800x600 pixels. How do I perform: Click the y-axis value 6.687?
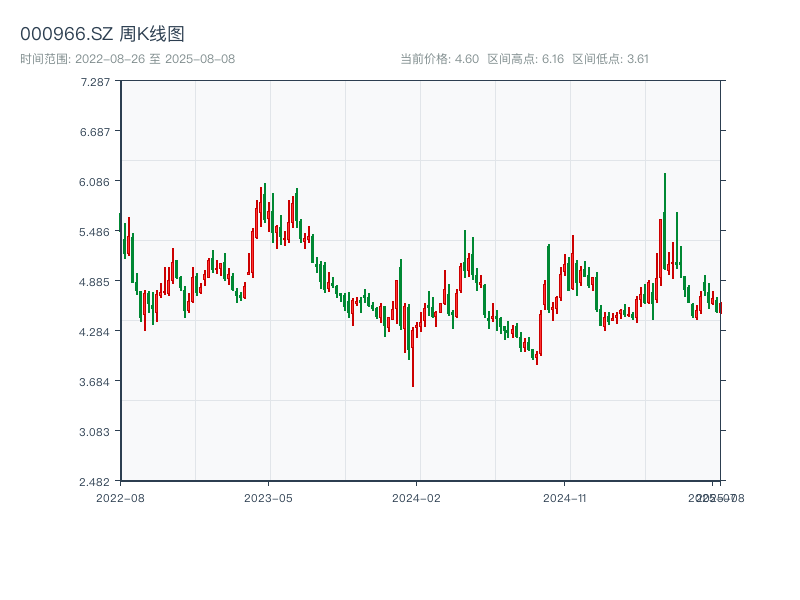click(x=95, y=132)
